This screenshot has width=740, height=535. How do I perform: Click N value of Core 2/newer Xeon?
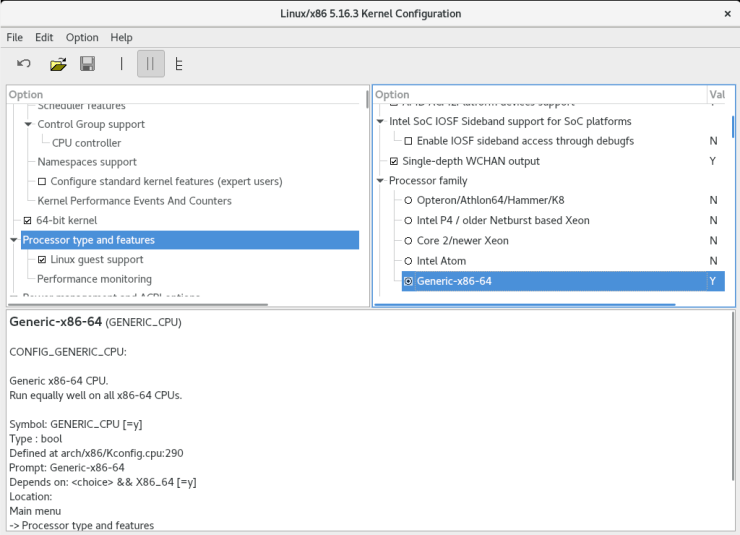tap(713, 241)
